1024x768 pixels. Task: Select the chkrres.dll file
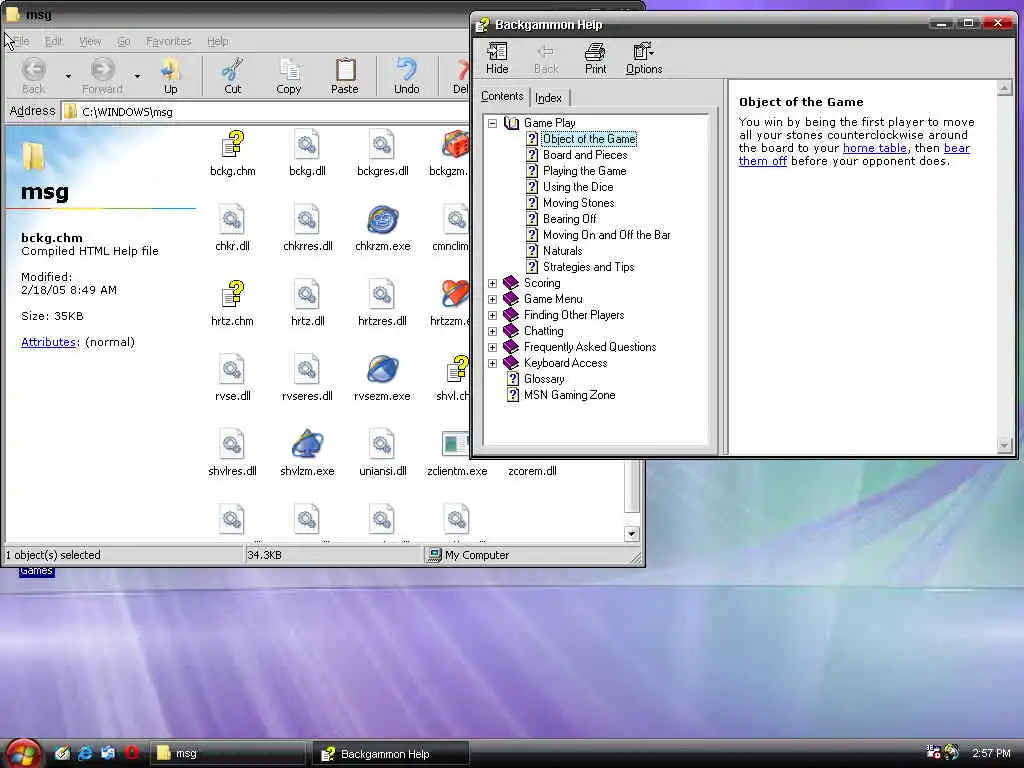coord(307,229)
